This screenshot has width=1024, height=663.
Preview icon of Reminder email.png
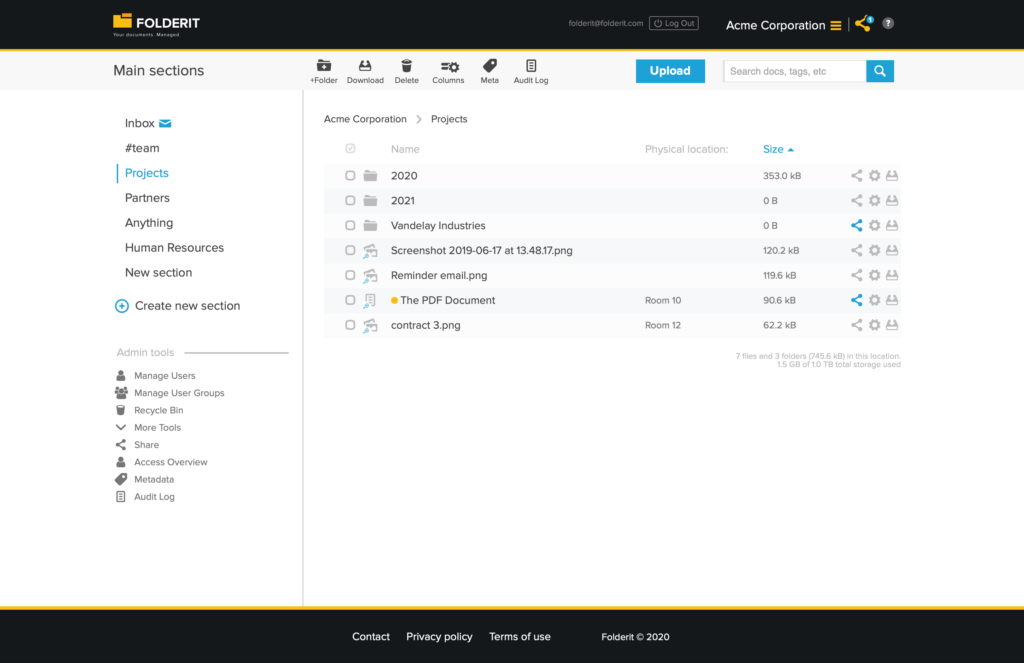point(370,276)
